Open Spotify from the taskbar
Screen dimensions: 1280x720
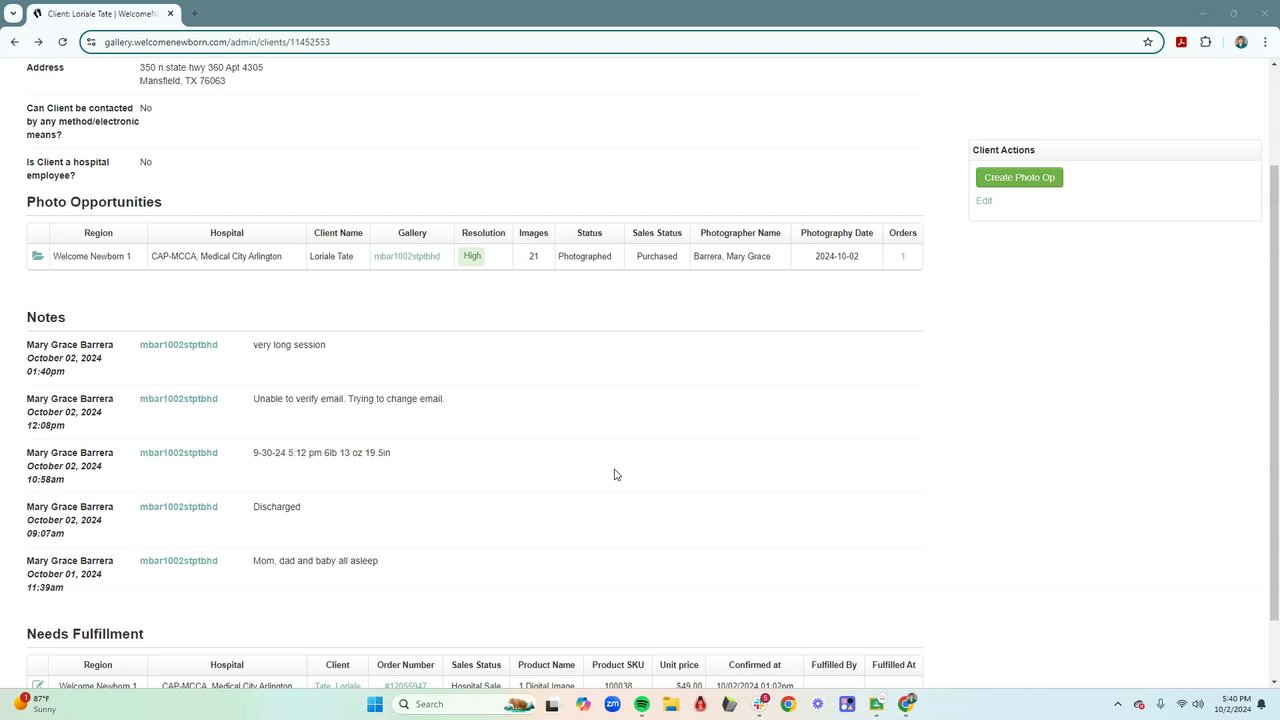pos(642,704)
